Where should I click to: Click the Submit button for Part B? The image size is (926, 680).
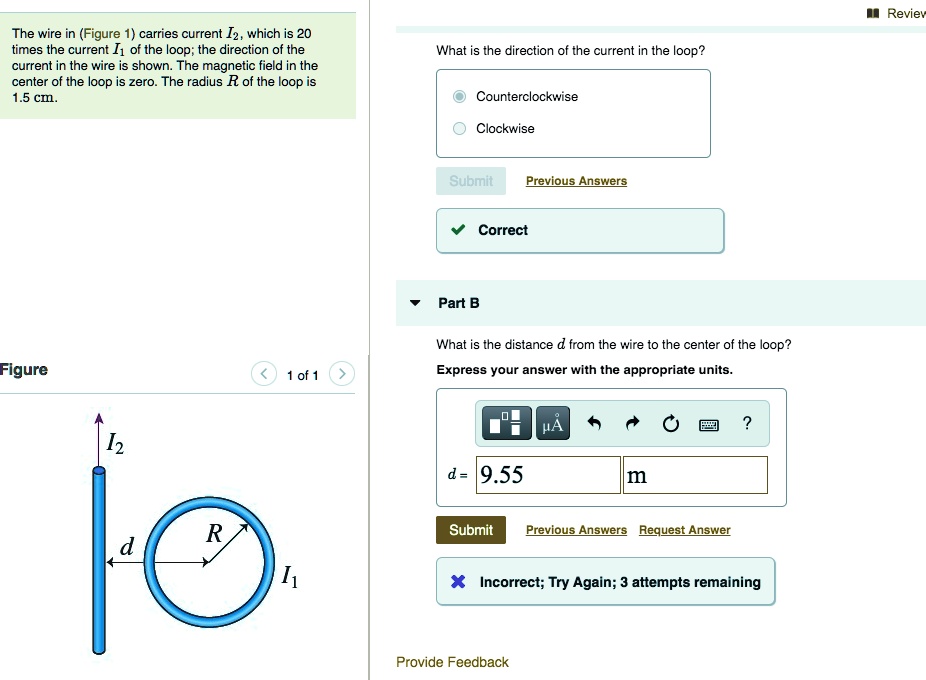point(470,529)
